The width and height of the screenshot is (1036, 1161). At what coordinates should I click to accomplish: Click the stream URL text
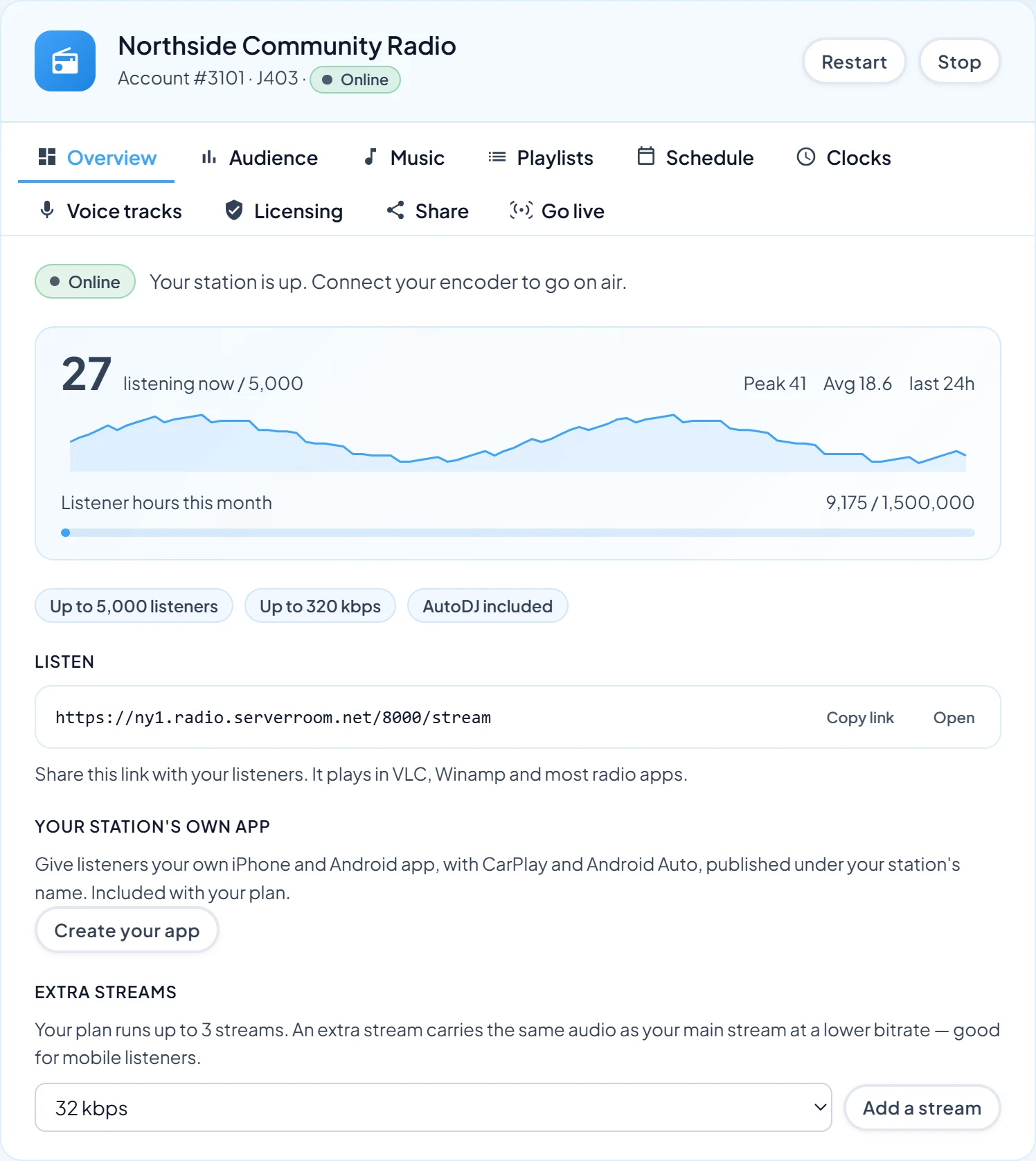click(273, 718)
